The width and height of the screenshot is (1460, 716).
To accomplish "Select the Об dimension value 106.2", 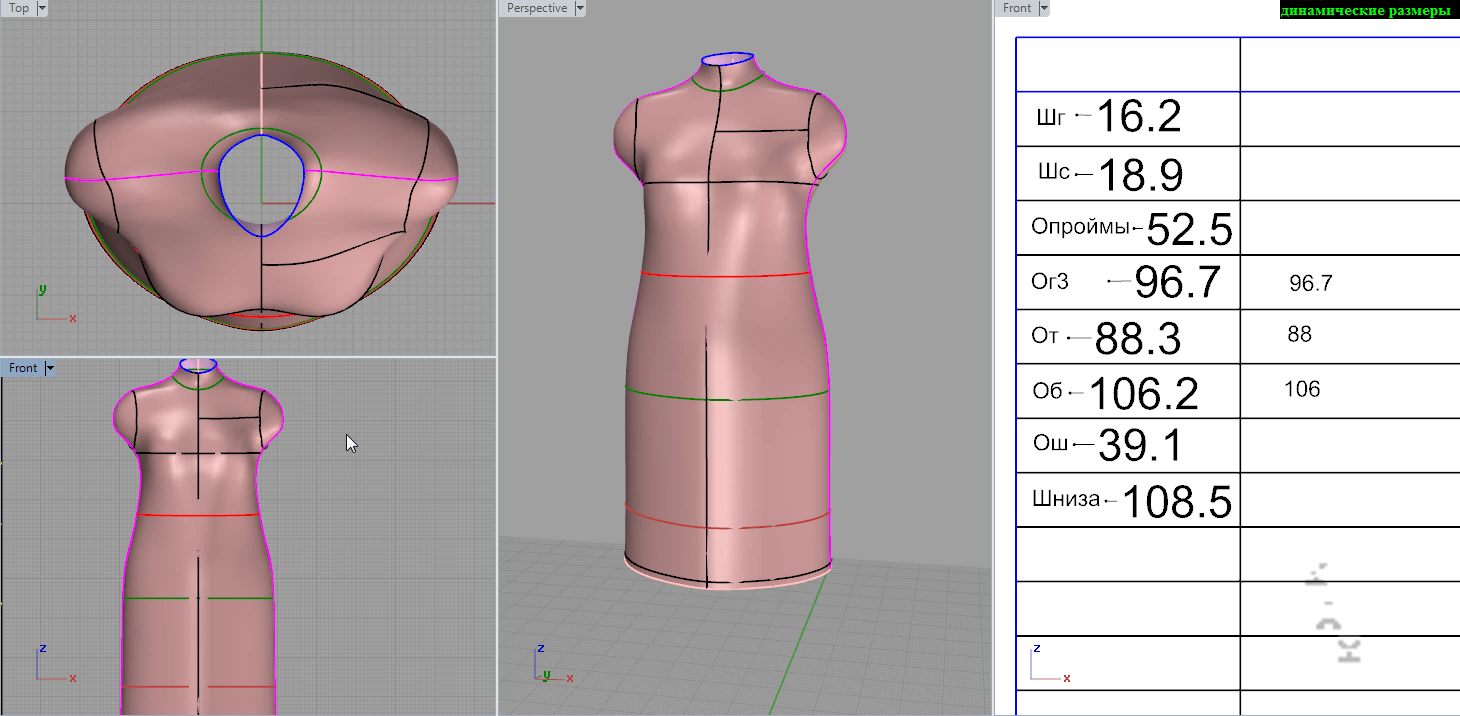I will [x=1143, y=394].
